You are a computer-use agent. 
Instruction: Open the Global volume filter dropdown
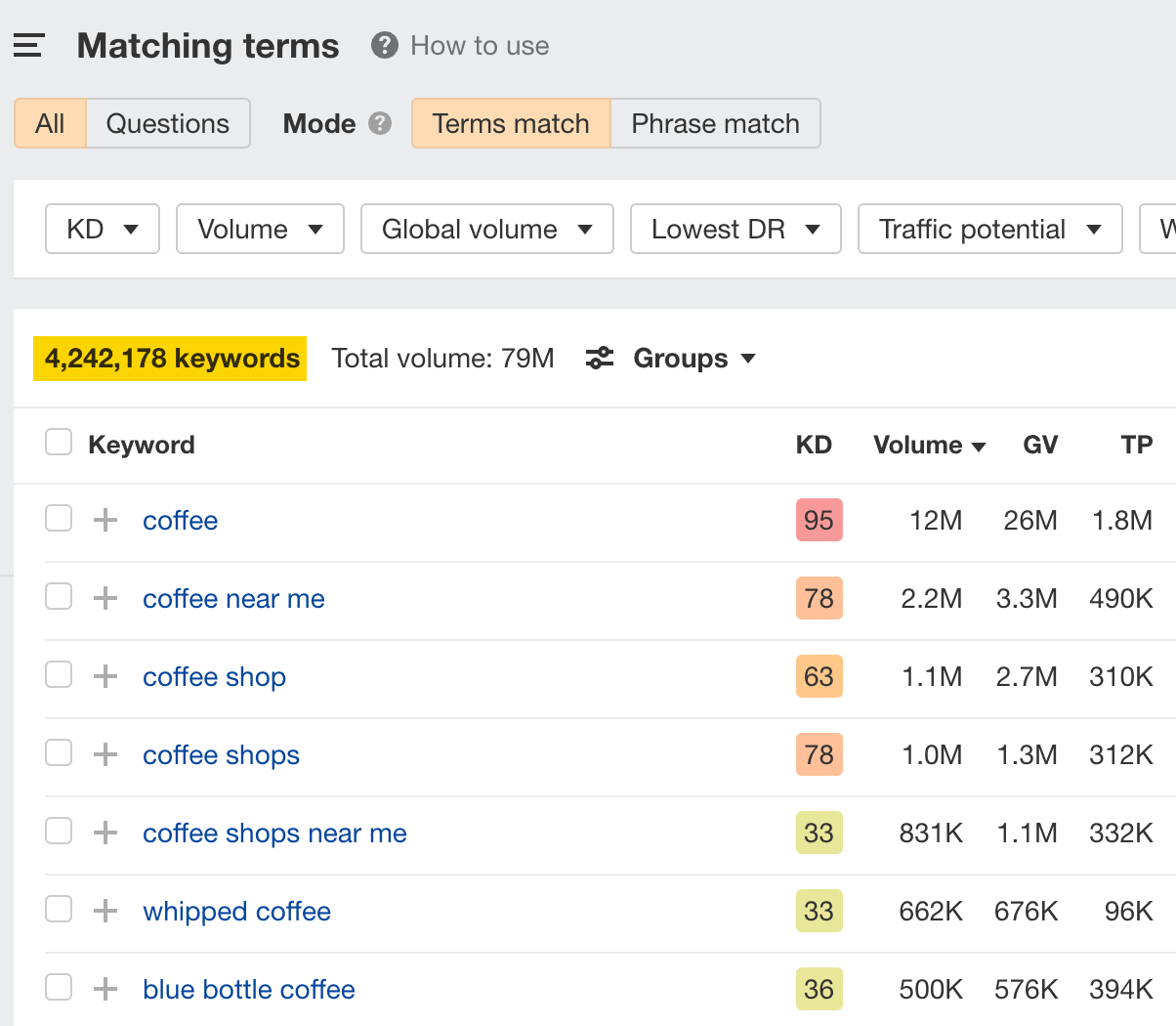coord(486,229)
